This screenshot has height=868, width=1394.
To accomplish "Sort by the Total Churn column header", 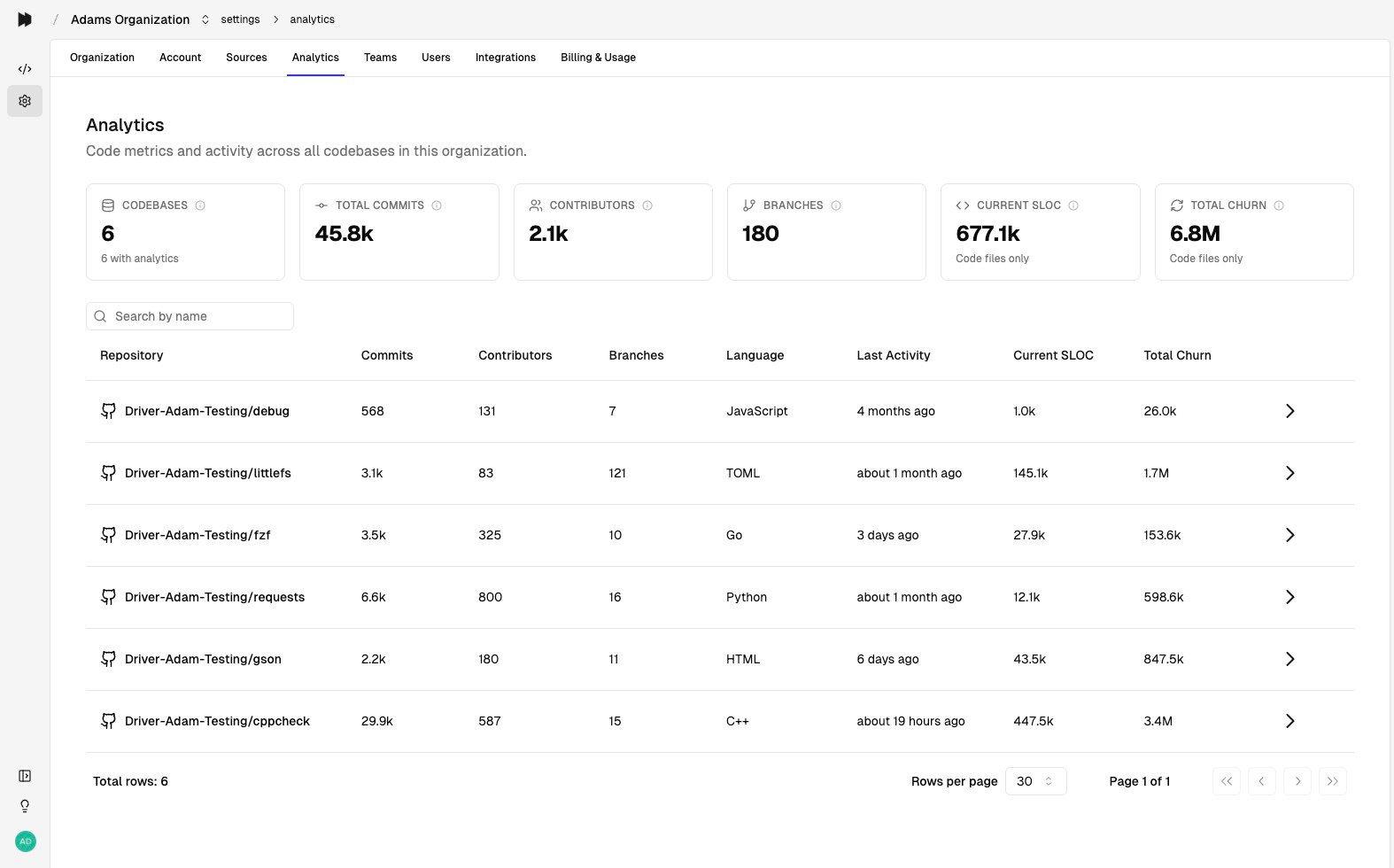I will (x=1177, y=355).
